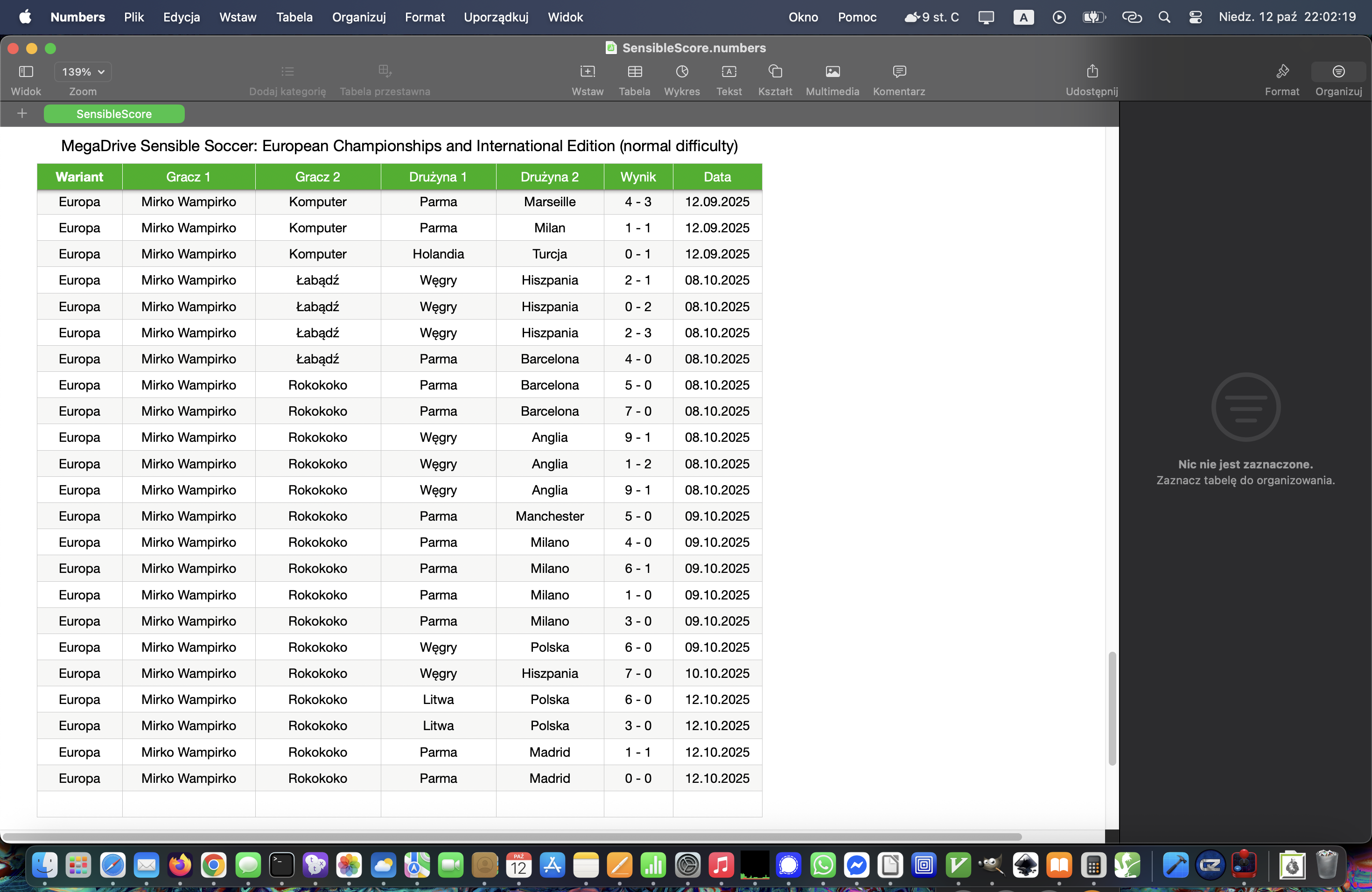This screenshot has width=1372, height=892.
Task: Open the Wykres chart menu icon
Action: click(x=681, y=72)
